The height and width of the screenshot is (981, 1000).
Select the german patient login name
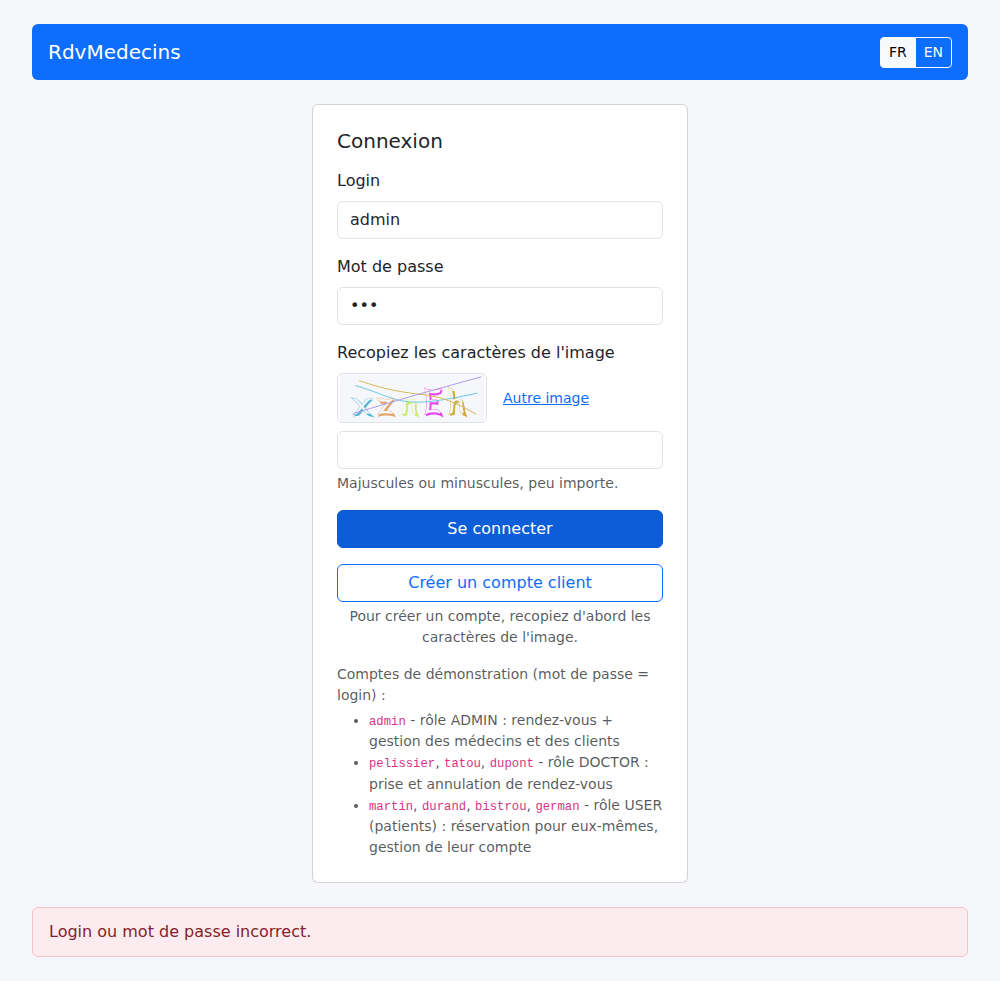pos(557,806)
